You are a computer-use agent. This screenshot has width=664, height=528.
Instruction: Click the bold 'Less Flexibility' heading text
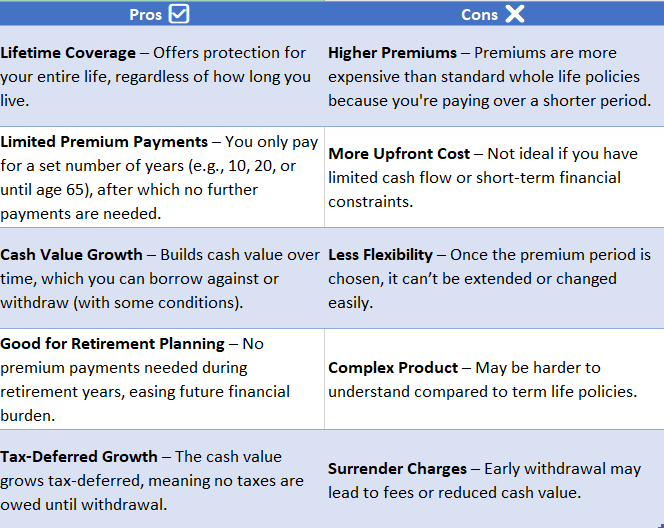coord(380,255)
